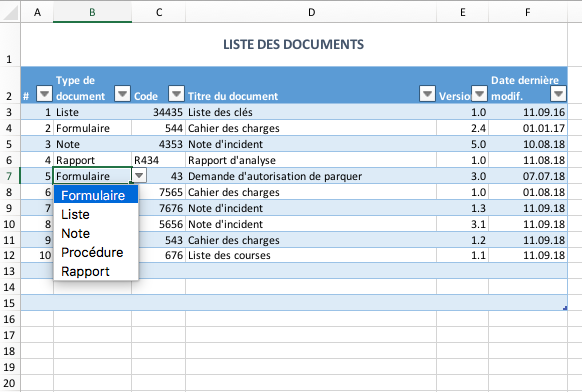Screen dimensions: 582x392
Task: Select the version cell 1.3
Action: (462, 208)
